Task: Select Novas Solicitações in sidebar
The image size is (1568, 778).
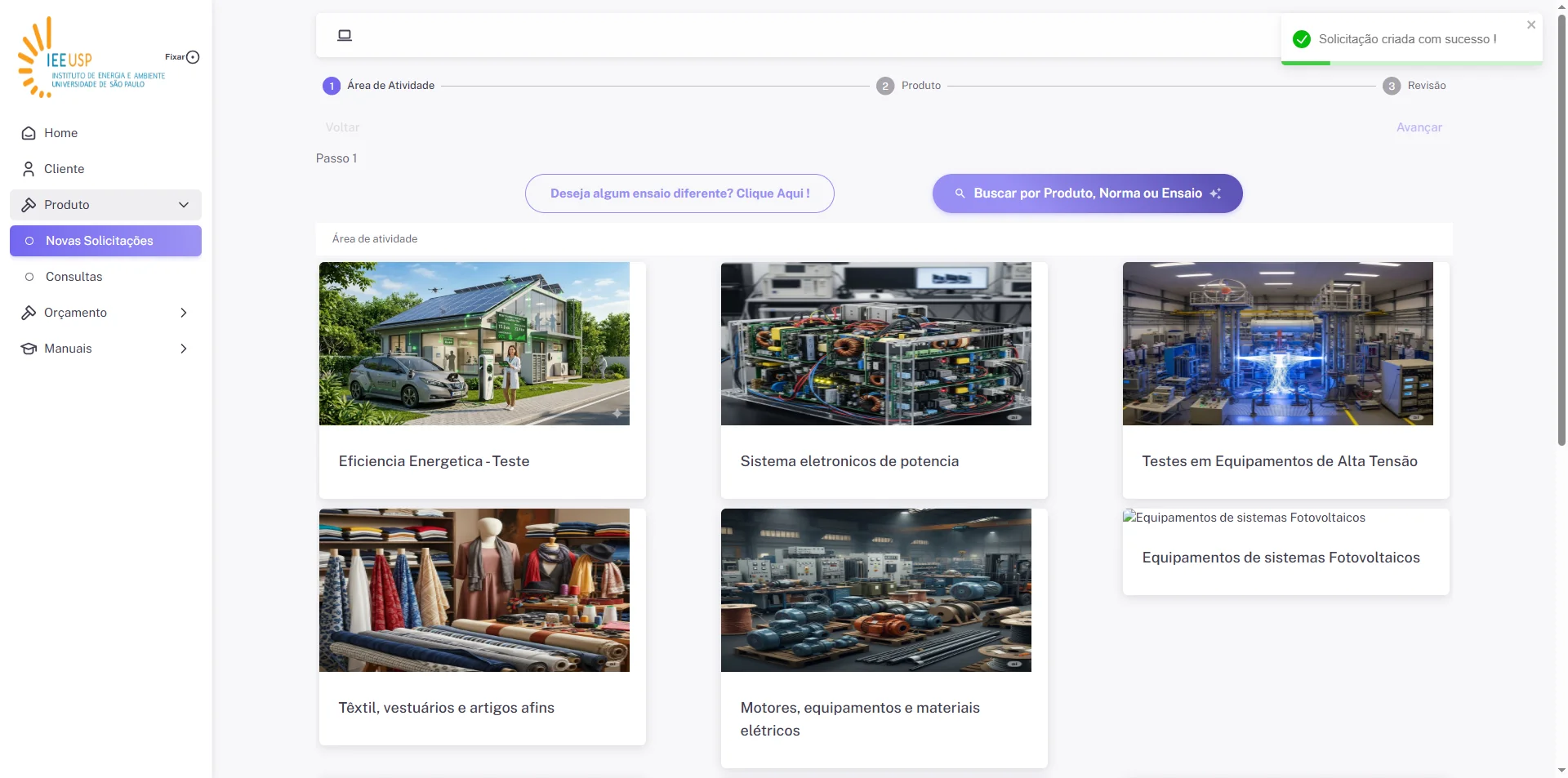Action: tap(105, 241)
